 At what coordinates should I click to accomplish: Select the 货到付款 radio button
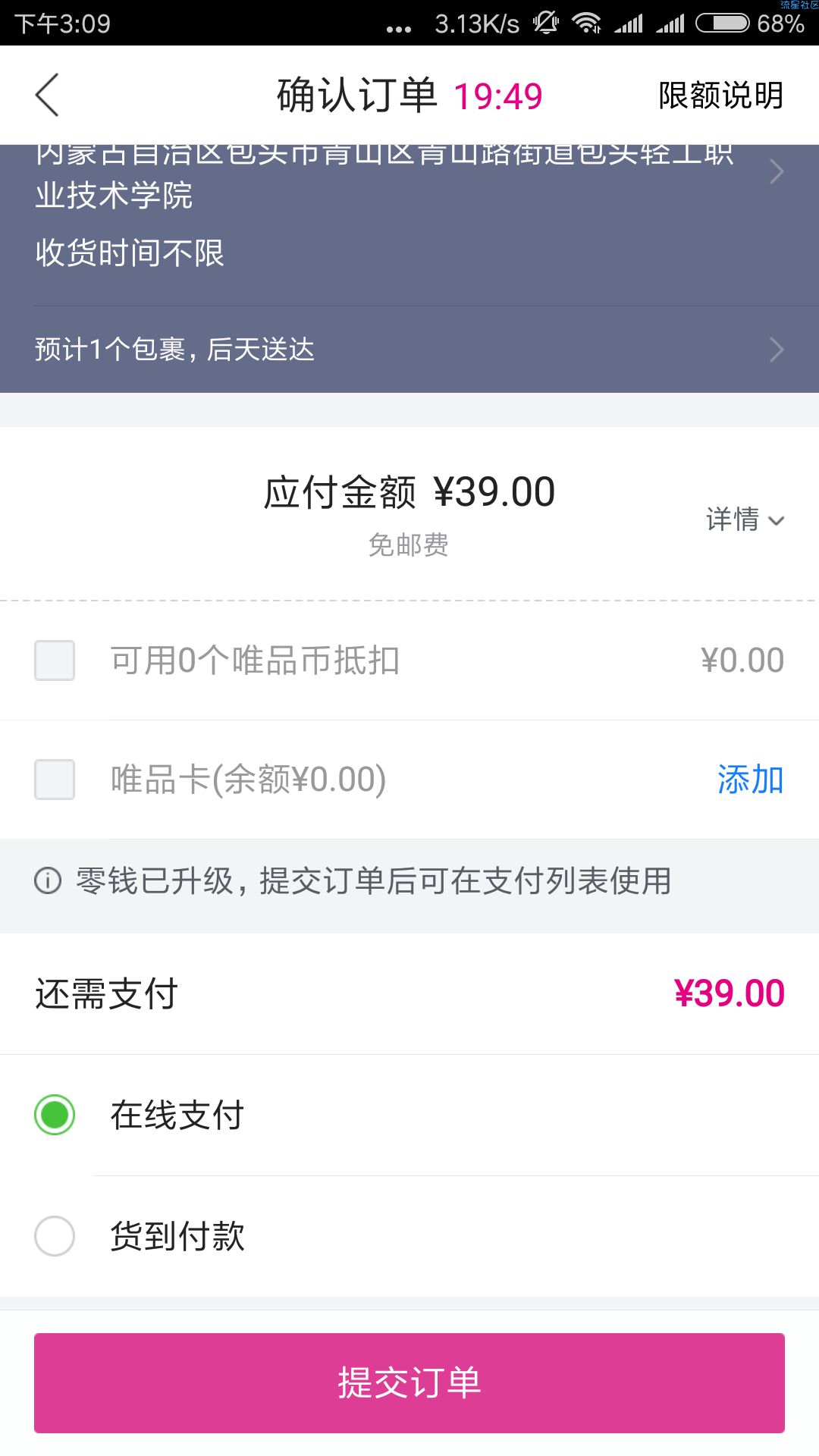(x=55, y=1236)
